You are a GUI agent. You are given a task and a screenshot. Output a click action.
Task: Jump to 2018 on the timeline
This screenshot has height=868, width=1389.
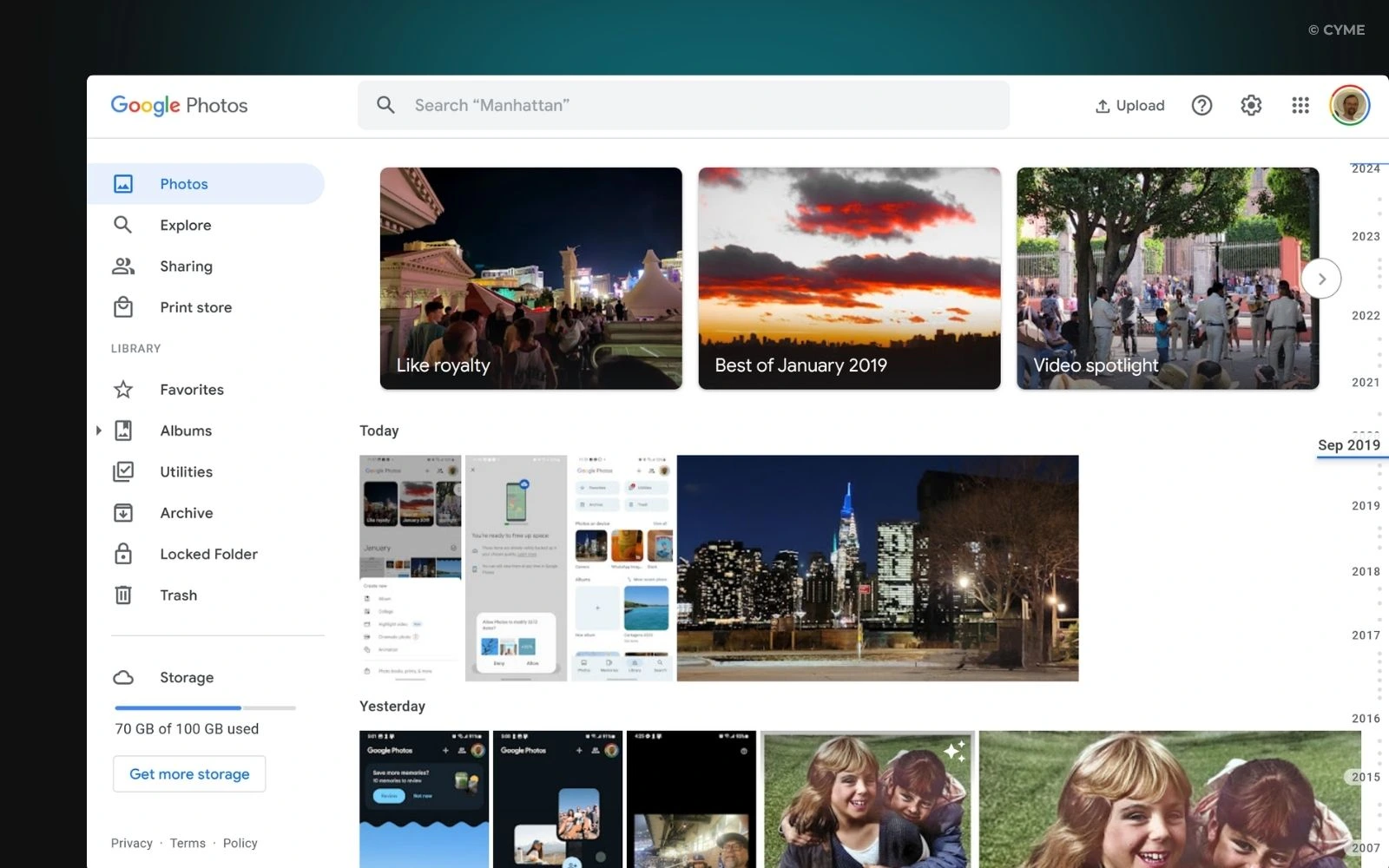click(1366, 572)
